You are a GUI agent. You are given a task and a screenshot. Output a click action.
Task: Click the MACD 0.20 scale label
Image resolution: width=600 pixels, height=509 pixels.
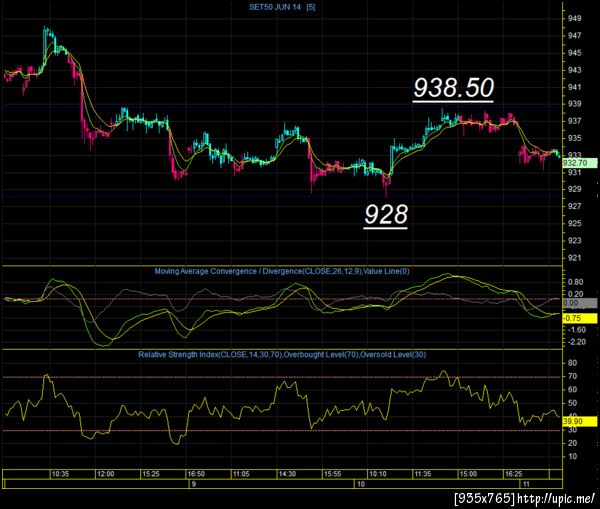point(576,294)
